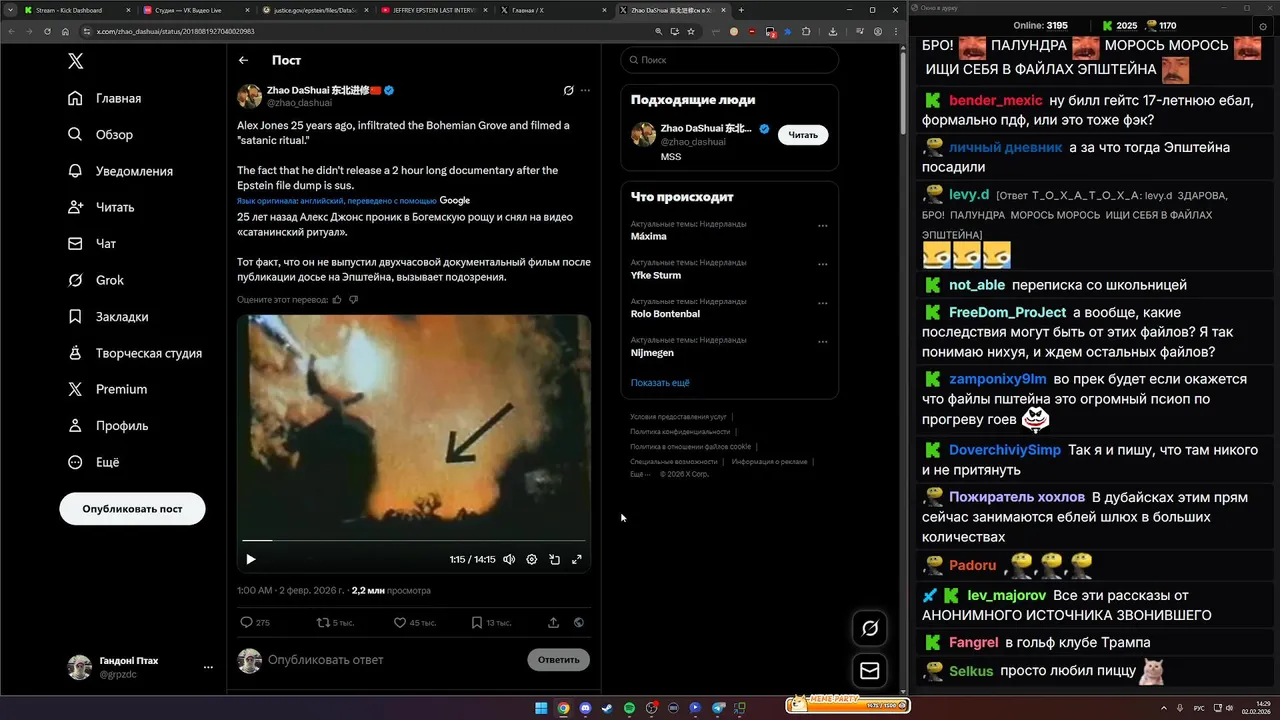This screenshot has height=720, width=1280.
Task: Click the Опубликовать пост button
Action: coord(132,508)
